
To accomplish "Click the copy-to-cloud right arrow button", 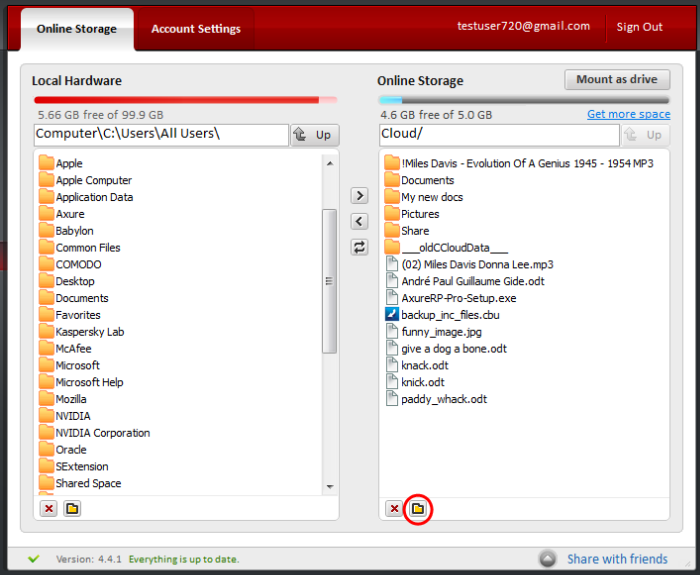I will [359, 196].
